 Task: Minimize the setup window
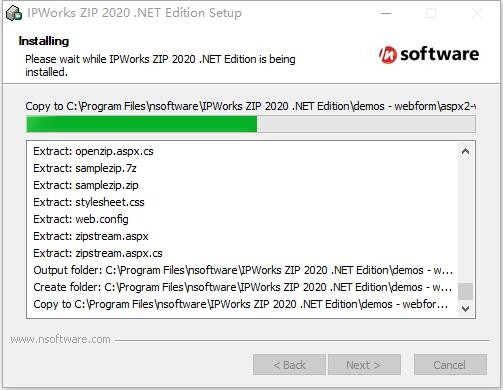point(386,13)
